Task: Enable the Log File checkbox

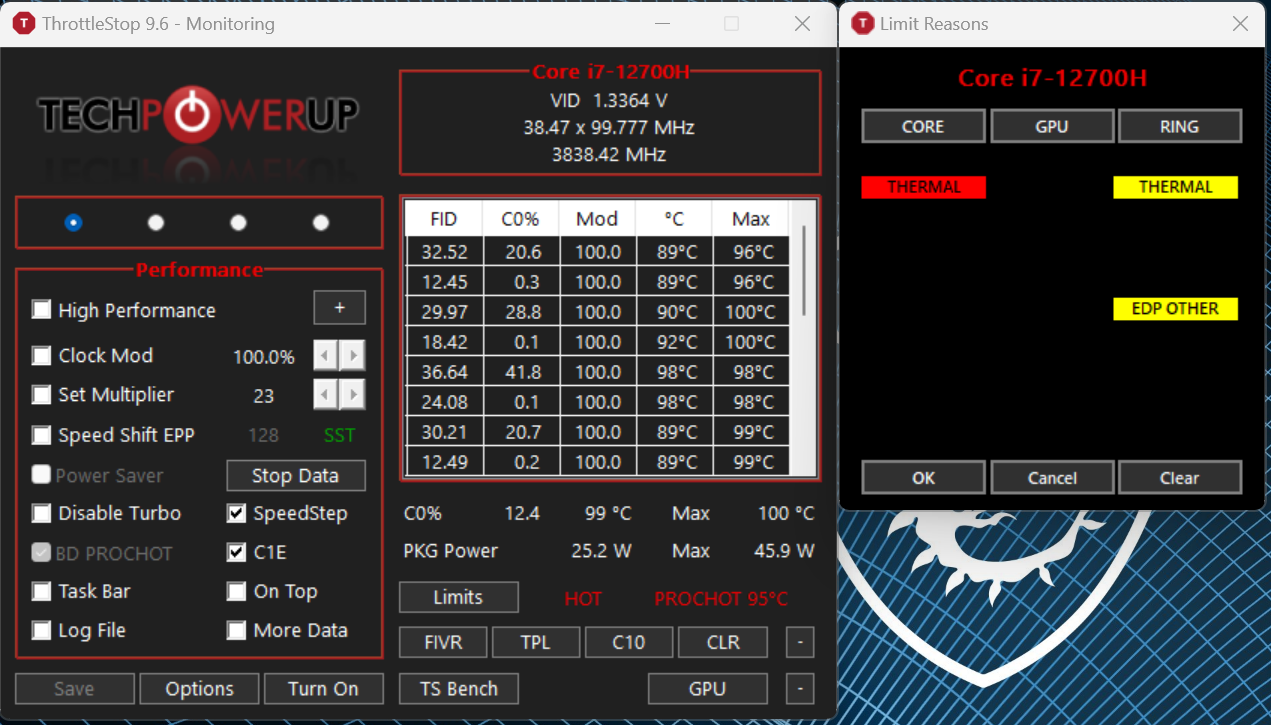Action: [x=41, y=630]
